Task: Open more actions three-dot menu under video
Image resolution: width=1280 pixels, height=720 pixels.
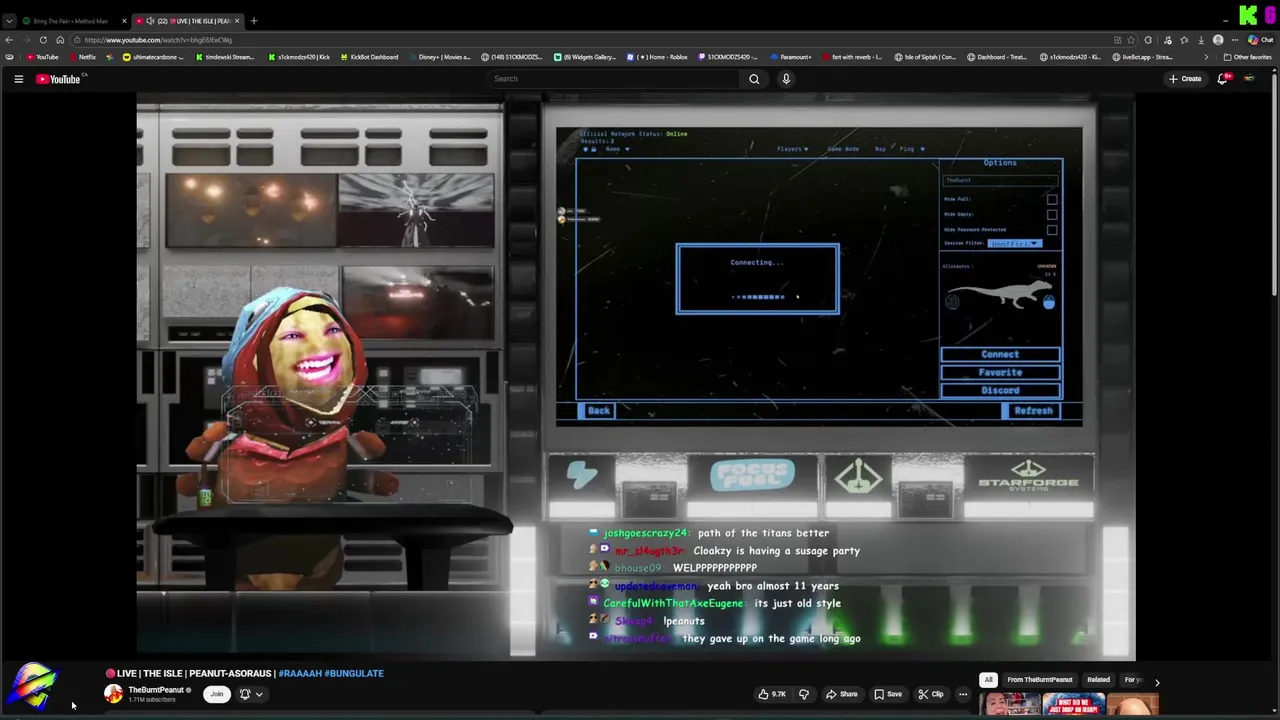Action: click(963, 694)
